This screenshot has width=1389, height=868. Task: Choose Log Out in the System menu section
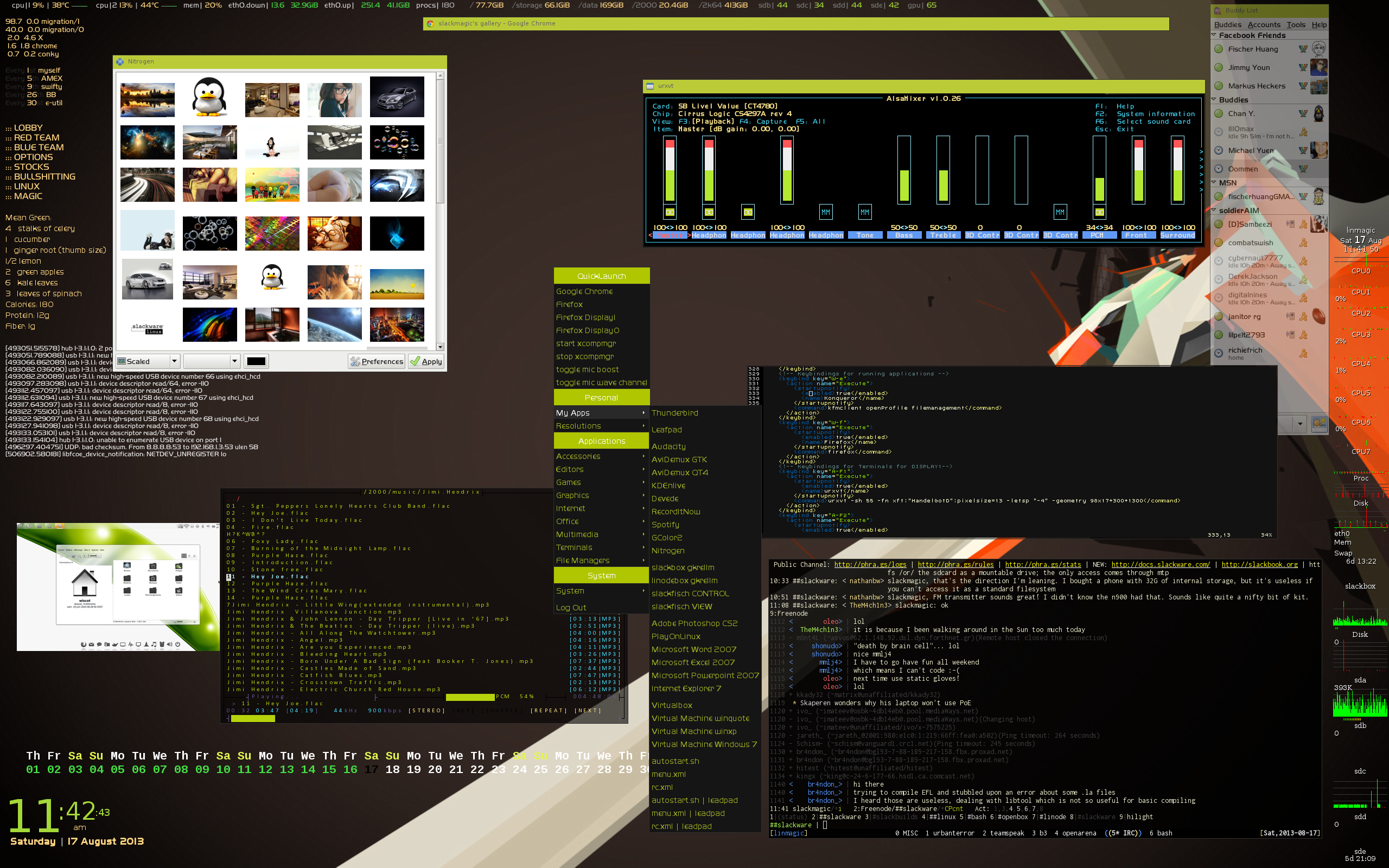point(601,608)
